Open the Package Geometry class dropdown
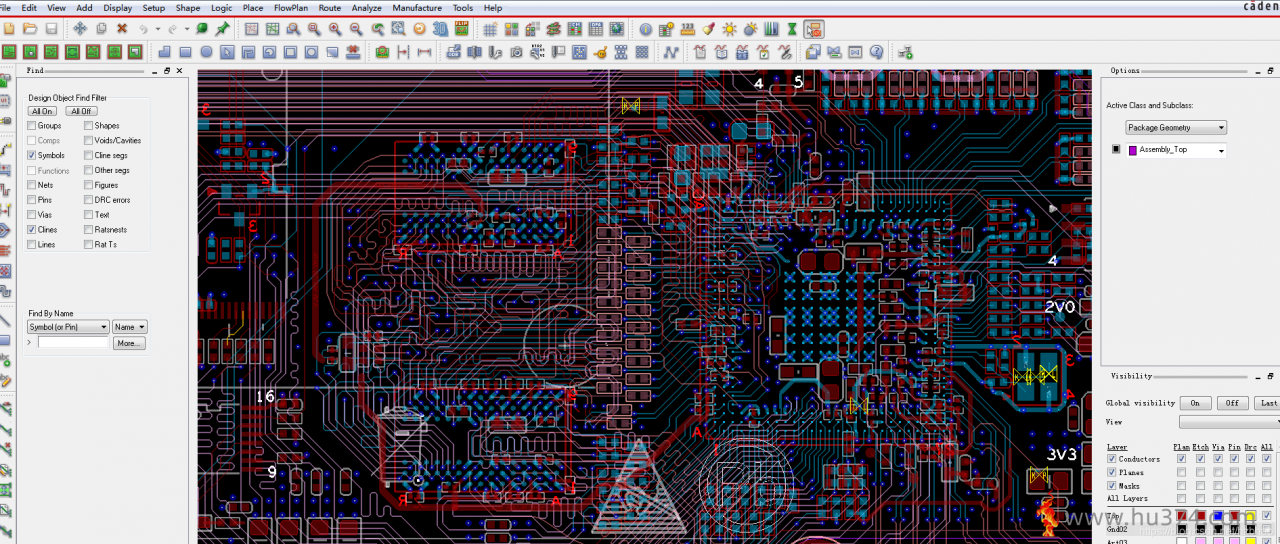The image size is (1280, 544). click(x=1176, y=128)
